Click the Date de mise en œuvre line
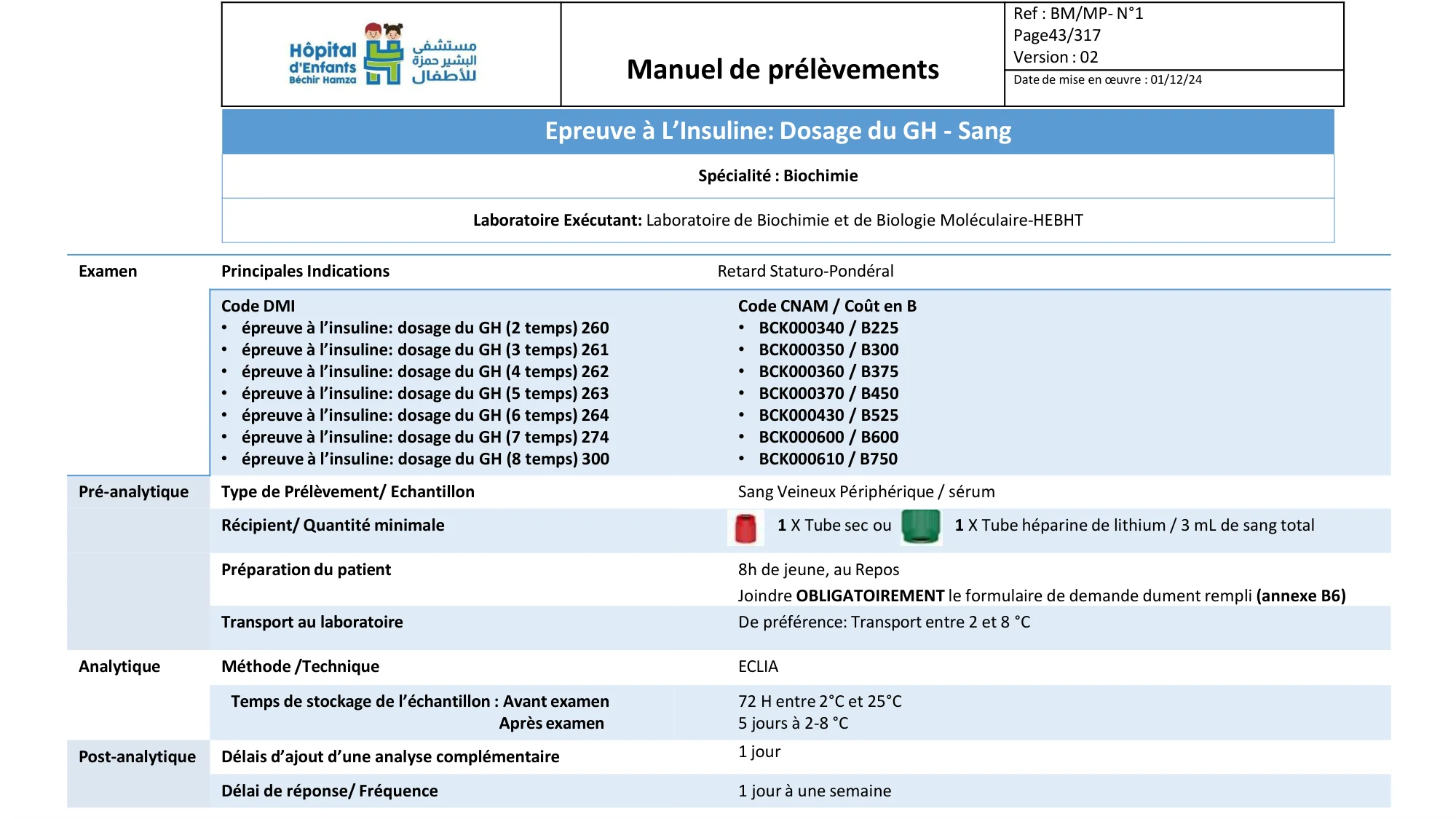 [x=1107, y=79]
